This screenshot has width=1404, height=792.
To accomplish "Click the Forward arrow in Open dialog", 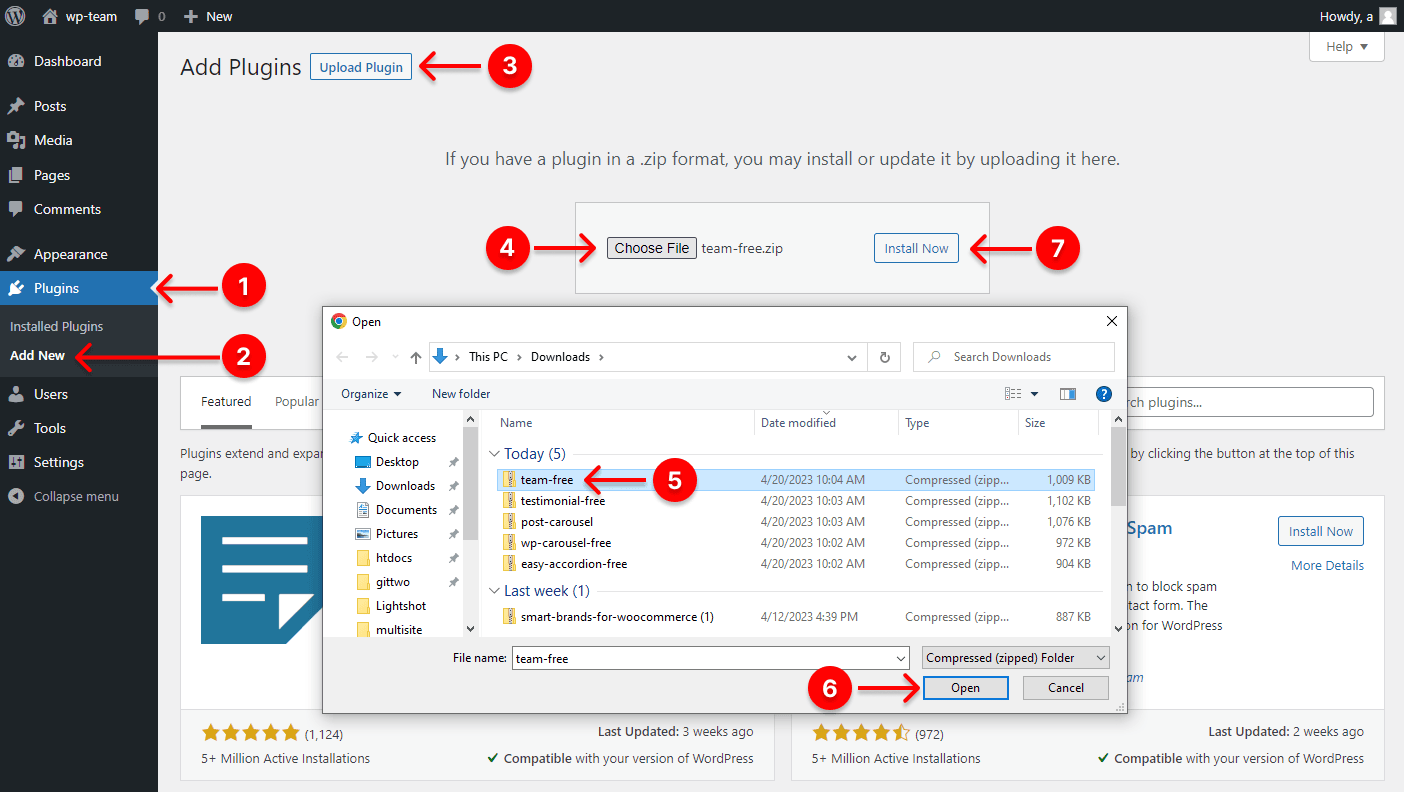I will tap(372, 357).
